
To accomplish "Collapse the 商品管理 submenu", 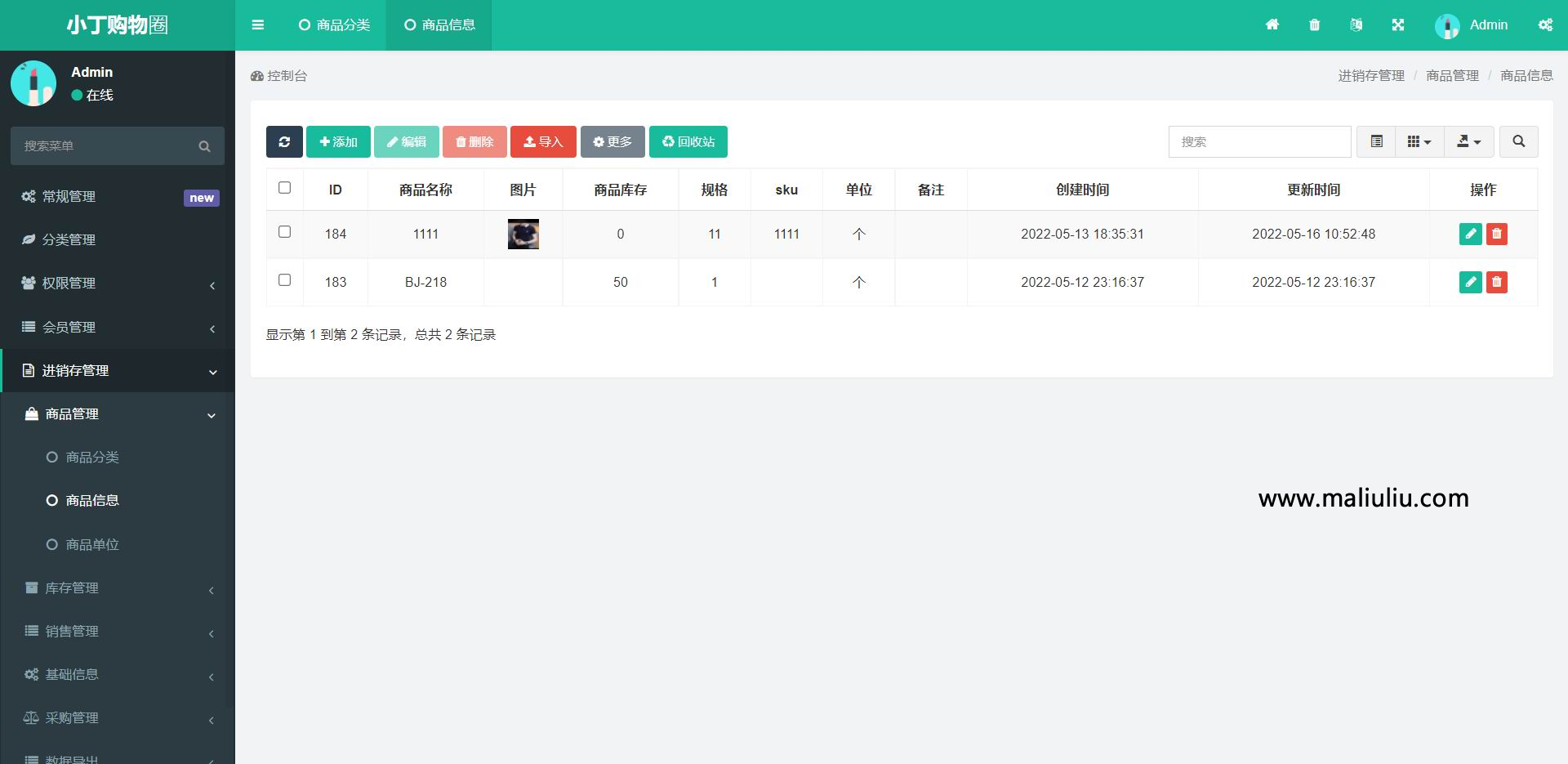I will tap(117, 414).
